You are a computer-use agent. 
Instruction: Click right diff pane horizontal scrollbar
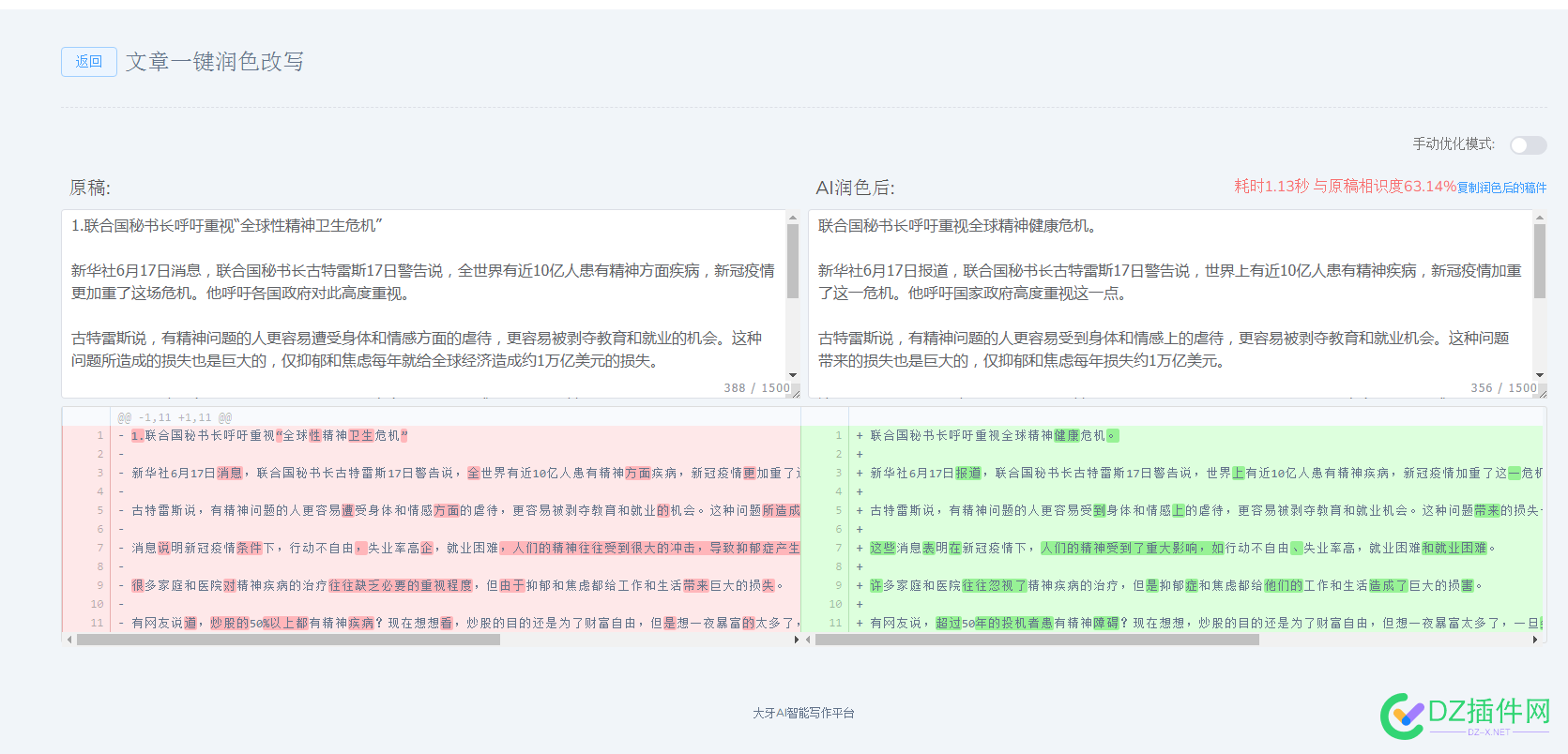click(1037, 640)
